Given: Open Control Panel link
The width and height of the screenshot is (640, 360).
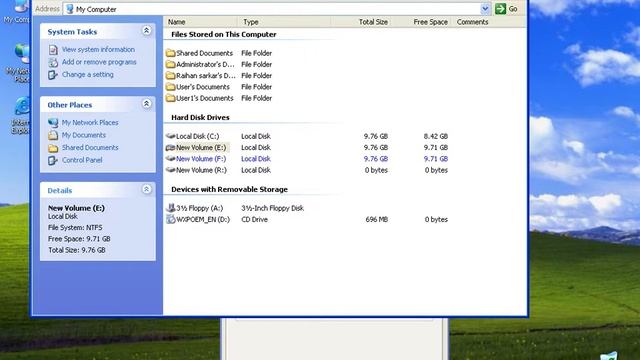Looking at the screenshot, I should tap(82, 160).
